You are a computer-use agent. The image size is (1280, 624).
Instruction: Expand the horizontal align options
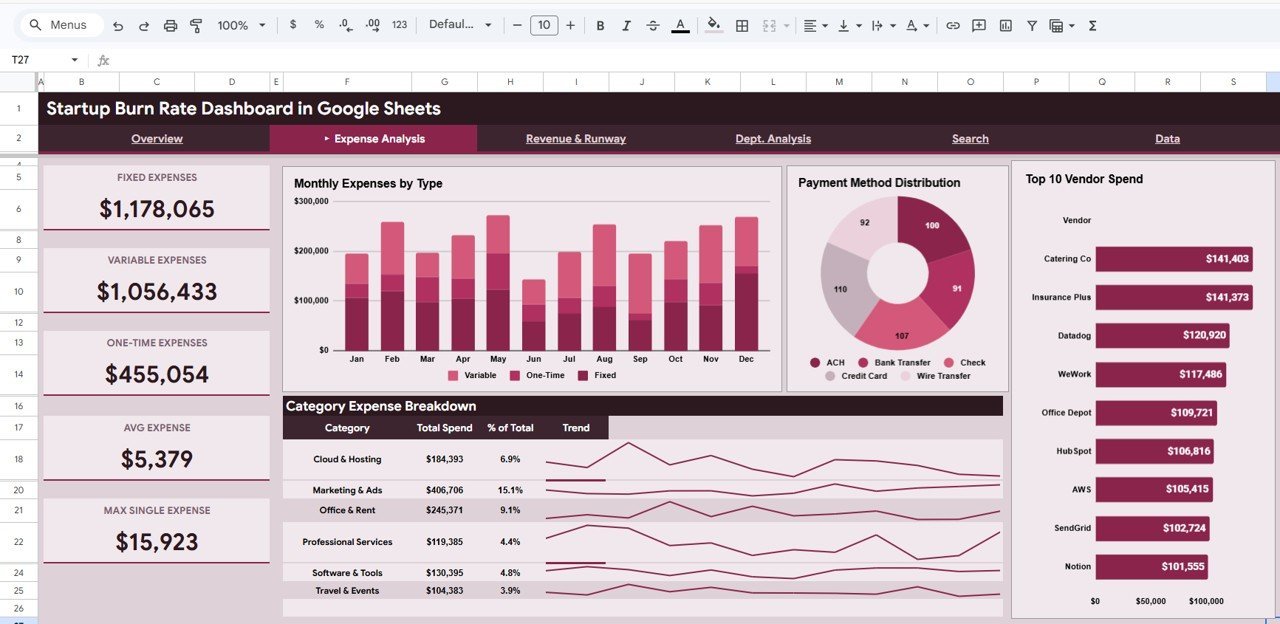[826, 25]
